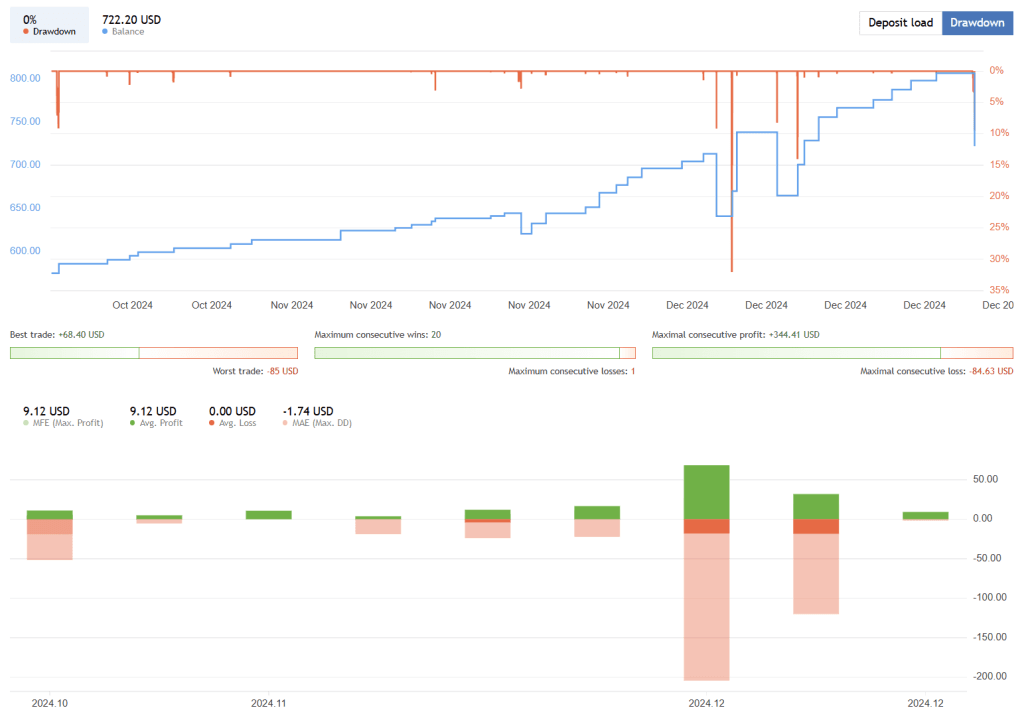Viewport: 1024px width, 716px height.
Task: Click the Maximal consecutive profit bar
Action: coord(831,352)
